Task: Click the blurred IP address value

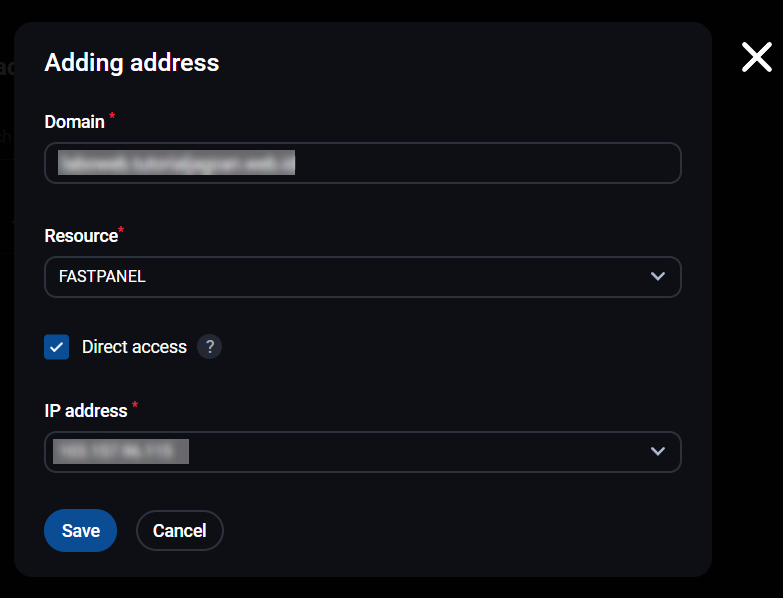Action: point(121,451)
